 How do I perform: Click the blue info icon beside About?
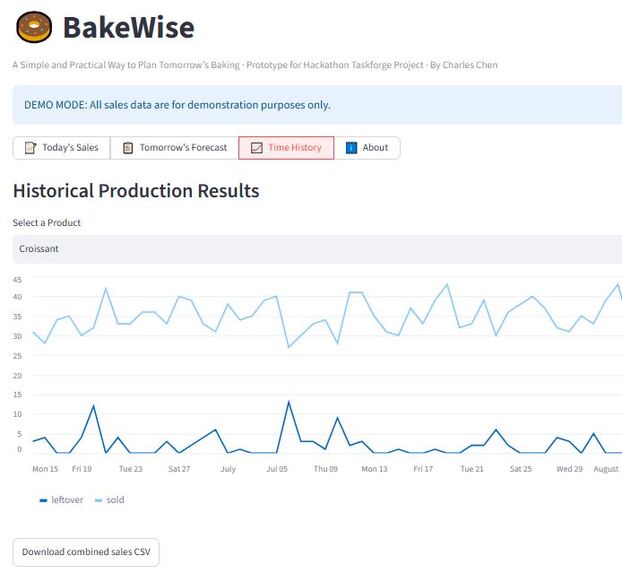tap(351, 148)
